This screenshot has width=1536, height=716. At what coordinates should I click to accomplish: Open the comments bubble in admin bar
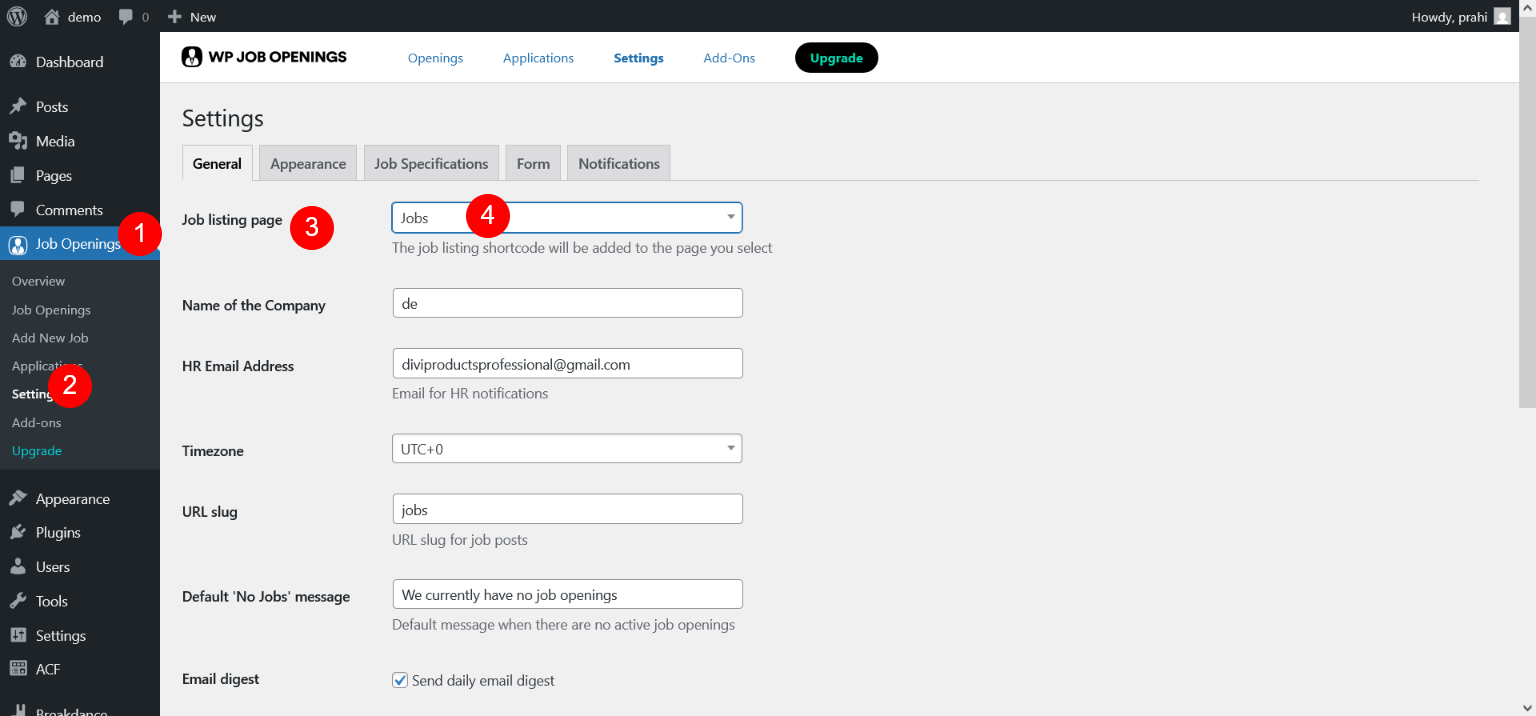[126, 17]
